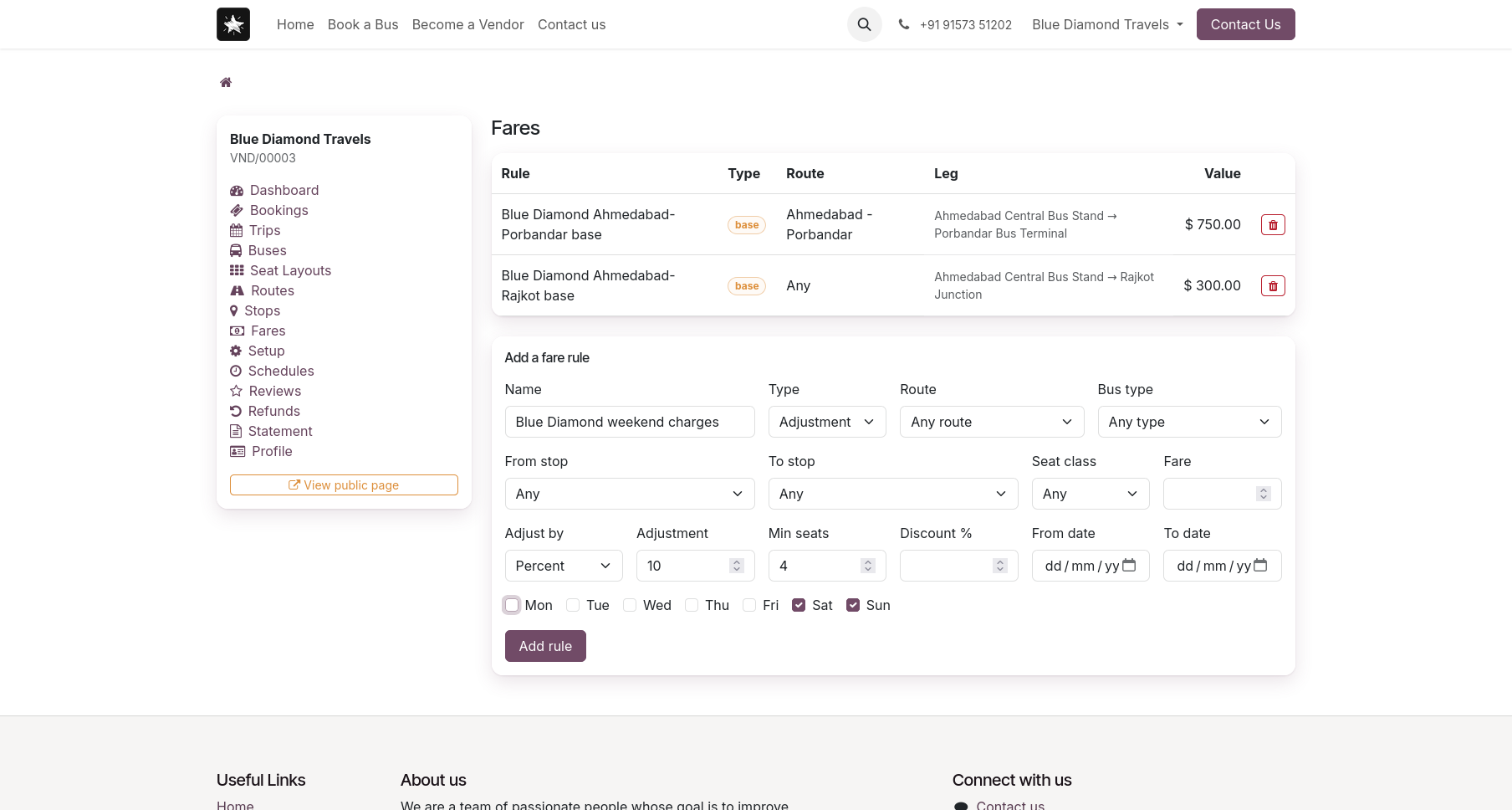Click the star logo in the navbar

[x=233, y=24]
